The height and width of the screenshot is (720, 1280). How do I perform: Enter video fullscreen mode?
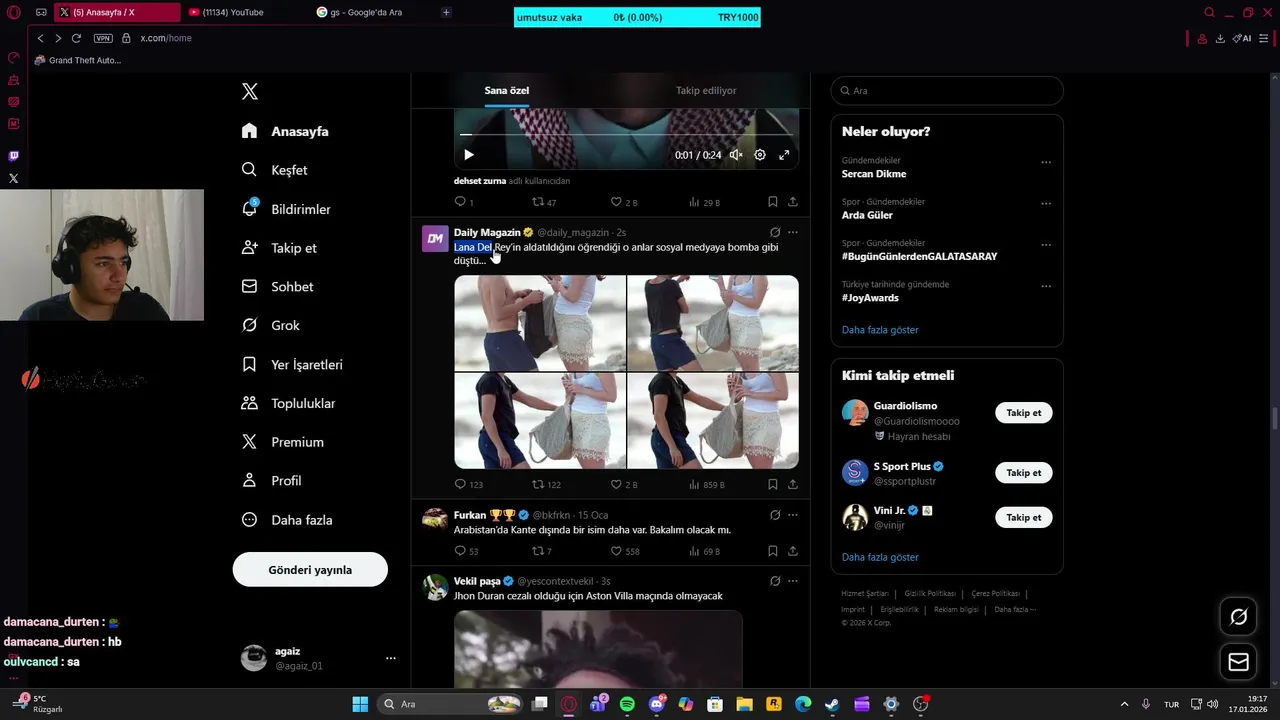pos(784,155)
